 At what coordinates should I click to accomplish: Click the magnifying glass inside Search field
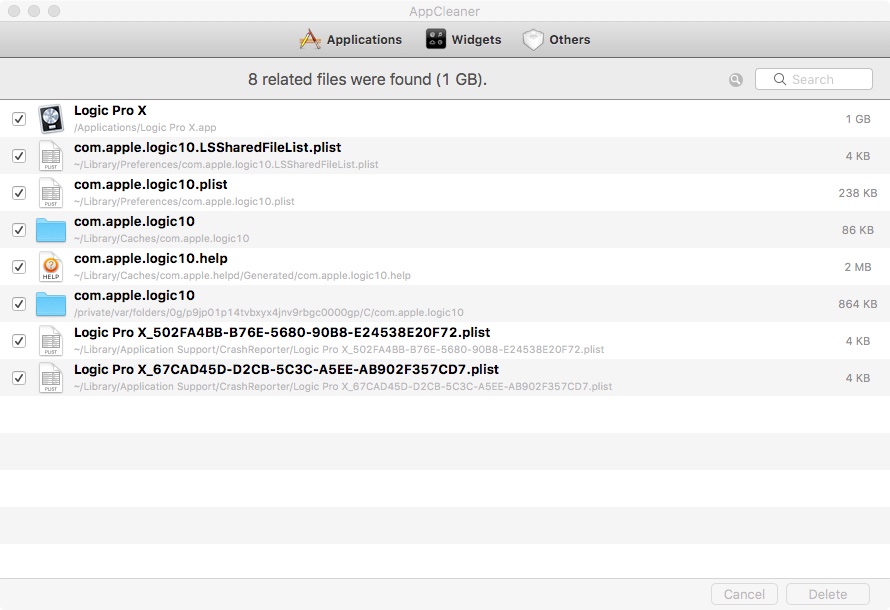(x=780, y=79)
